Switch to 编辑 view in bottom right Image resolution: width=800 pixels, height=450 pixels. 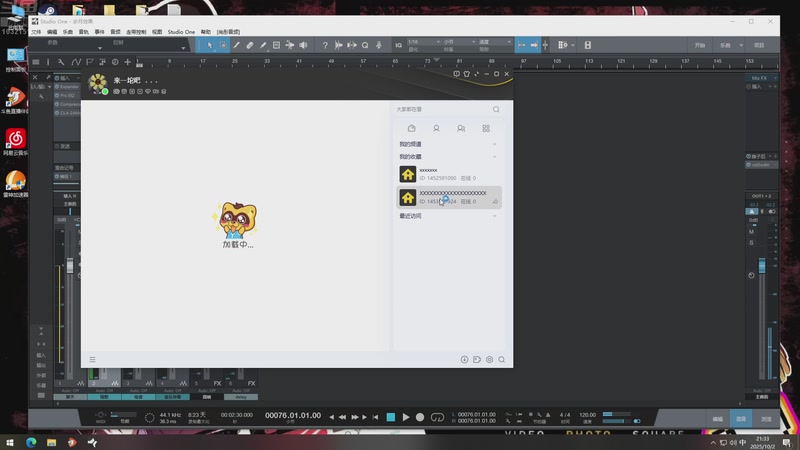click(717, 419)
